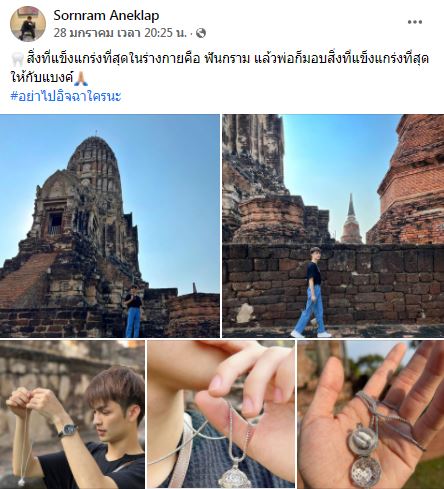The height and width of the screenshot is (489, 444).
Task: Click the second caption line ให้กับแบงค์
Action: click(x=42, y=78)
